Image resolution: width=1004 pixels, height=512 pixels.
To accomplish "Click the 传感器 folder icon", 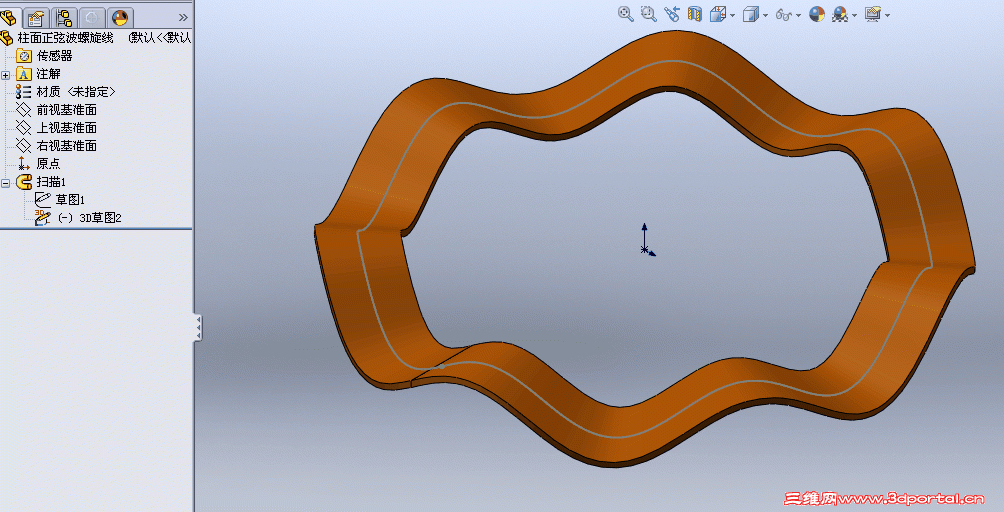I will tap(24, 56).
